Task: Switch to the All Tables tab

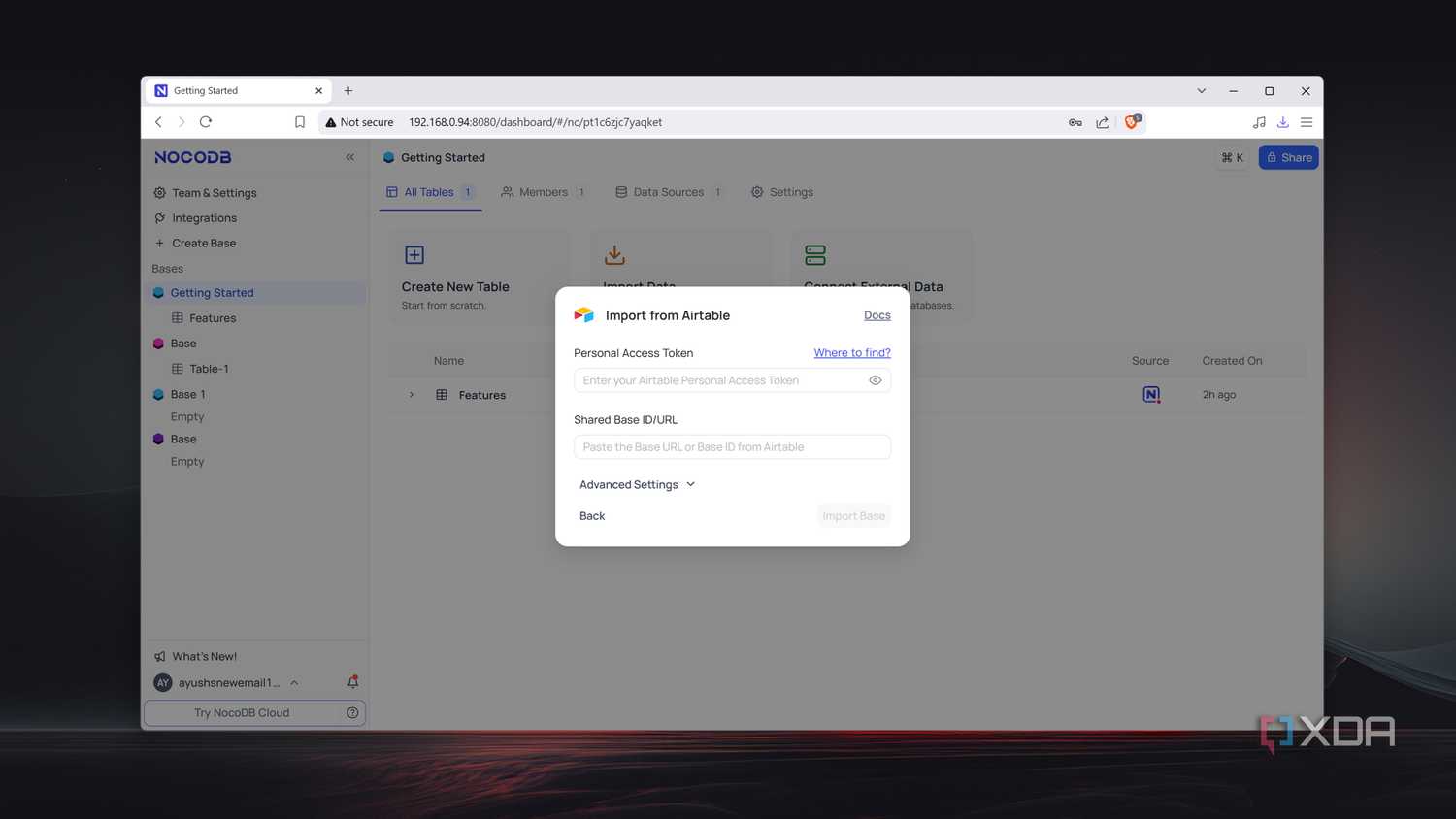Action: point(429,192)
